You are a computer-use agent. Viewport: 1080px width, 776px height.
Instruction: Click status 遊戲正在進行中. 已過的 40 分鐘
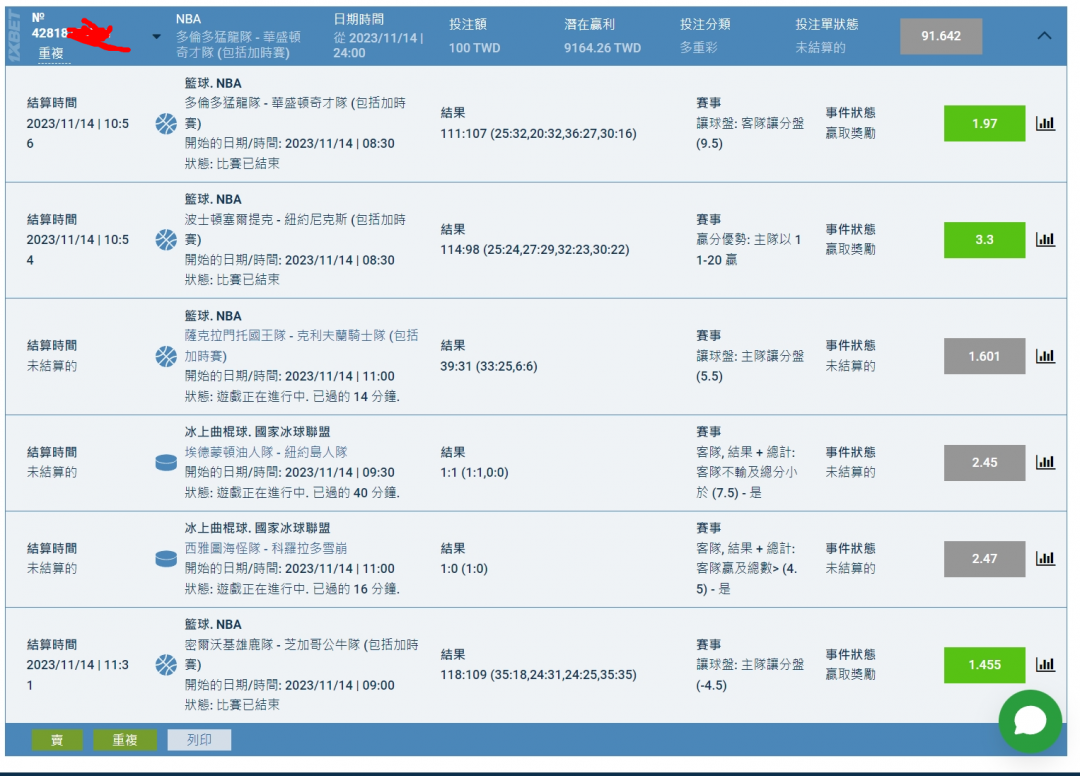point(292,493)
